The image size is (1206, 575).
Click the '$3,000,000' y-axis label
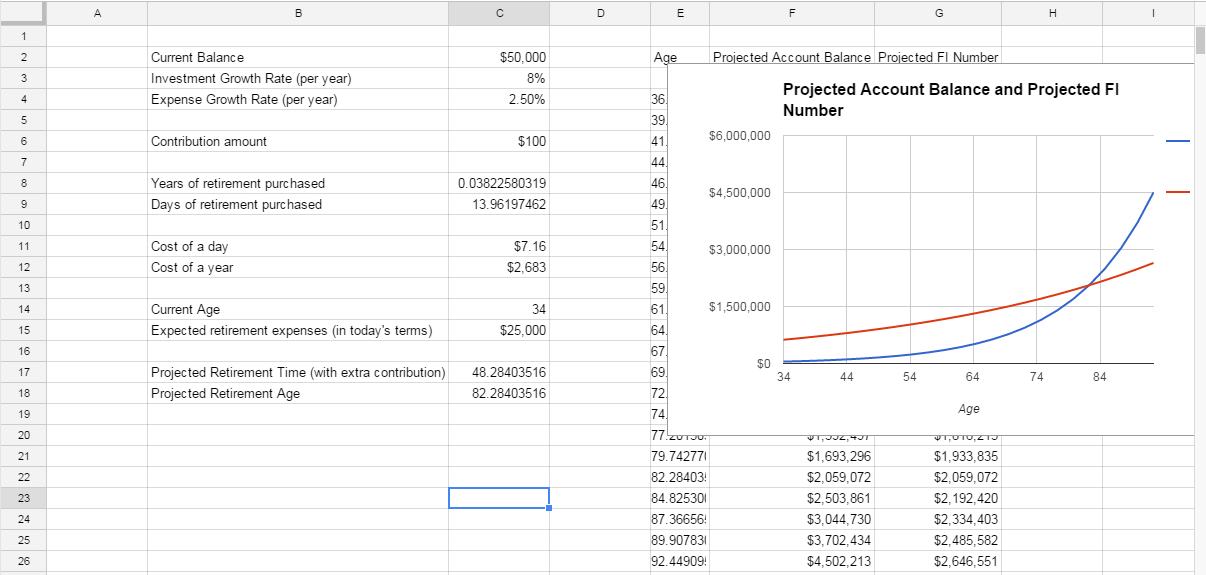[739, 249]
